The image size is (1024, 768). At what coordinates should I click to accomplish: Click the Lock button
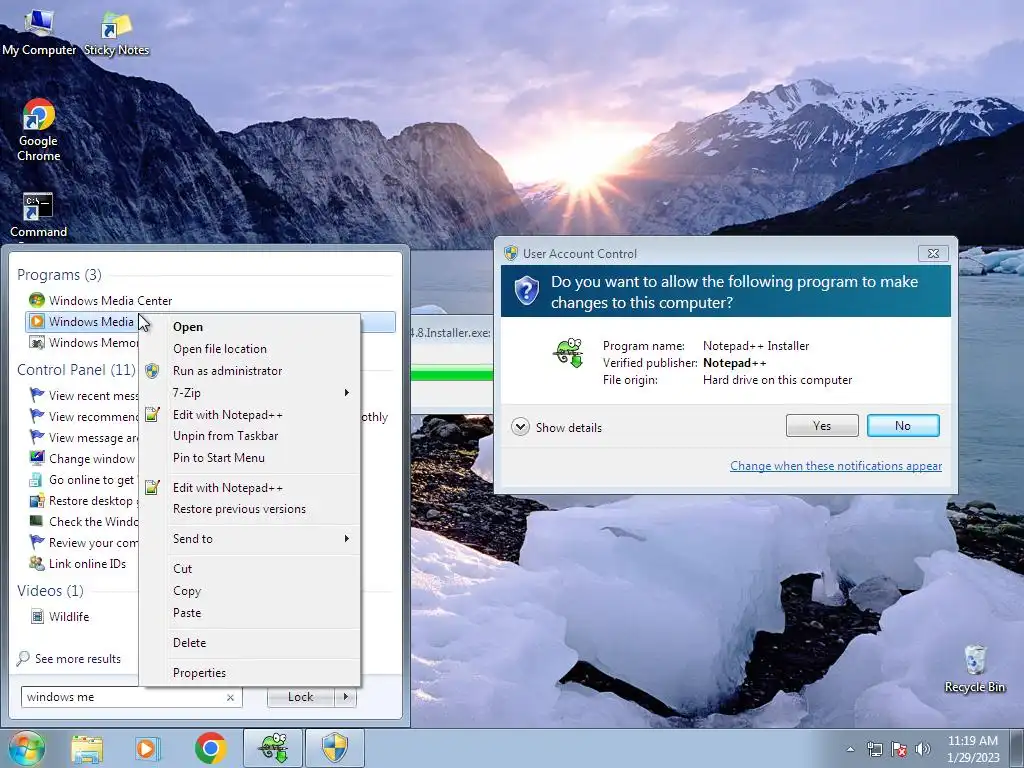[x=300, y=697]
